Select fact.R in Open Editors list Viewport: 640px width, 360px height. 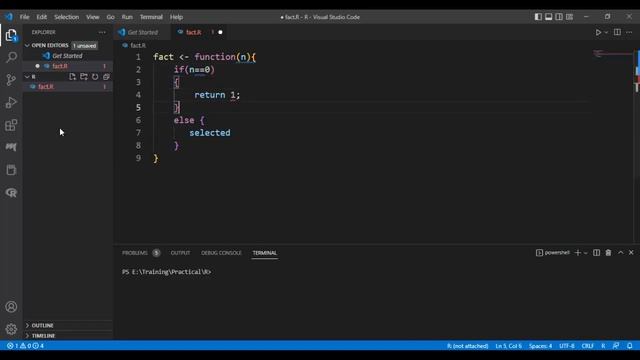tap(68, 66)
